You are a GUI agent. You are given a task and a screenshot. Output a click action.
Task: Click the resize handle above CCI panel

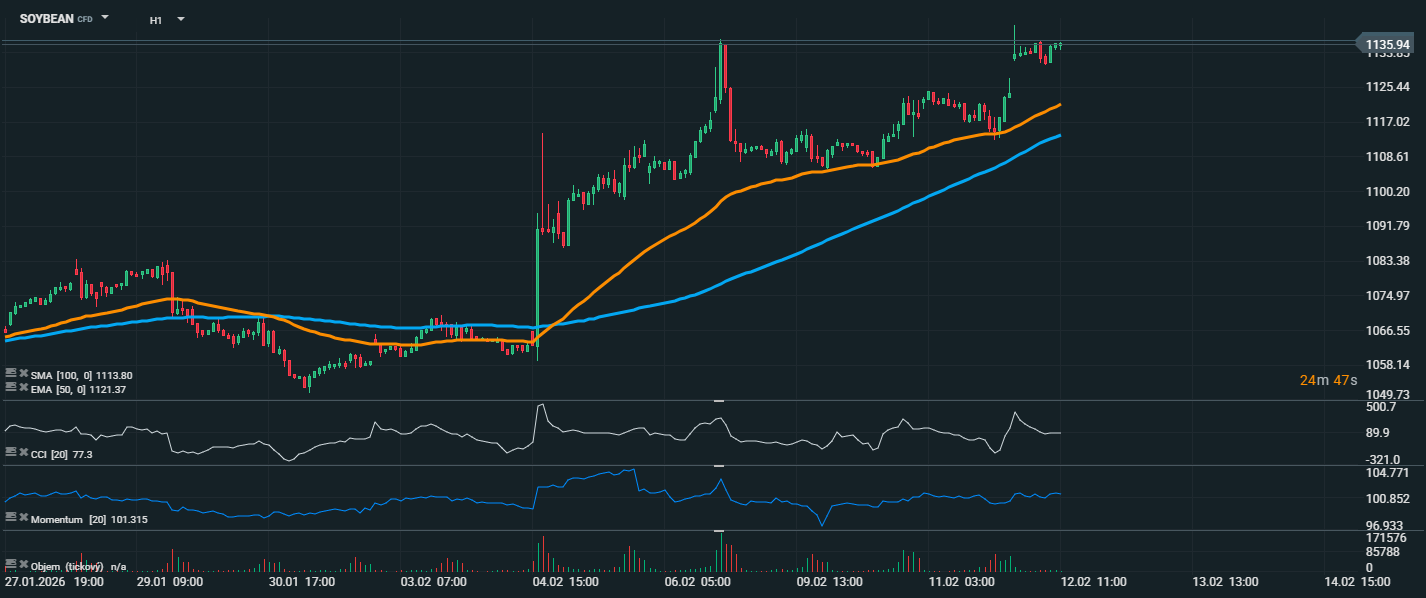click(x=717, y=401)
